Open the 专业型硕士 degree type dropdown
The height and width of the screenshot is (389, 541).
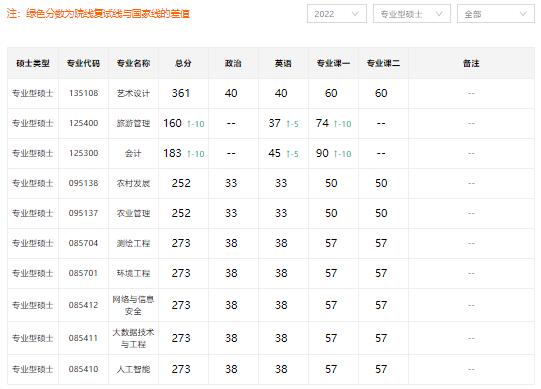(x=412, y=14)
